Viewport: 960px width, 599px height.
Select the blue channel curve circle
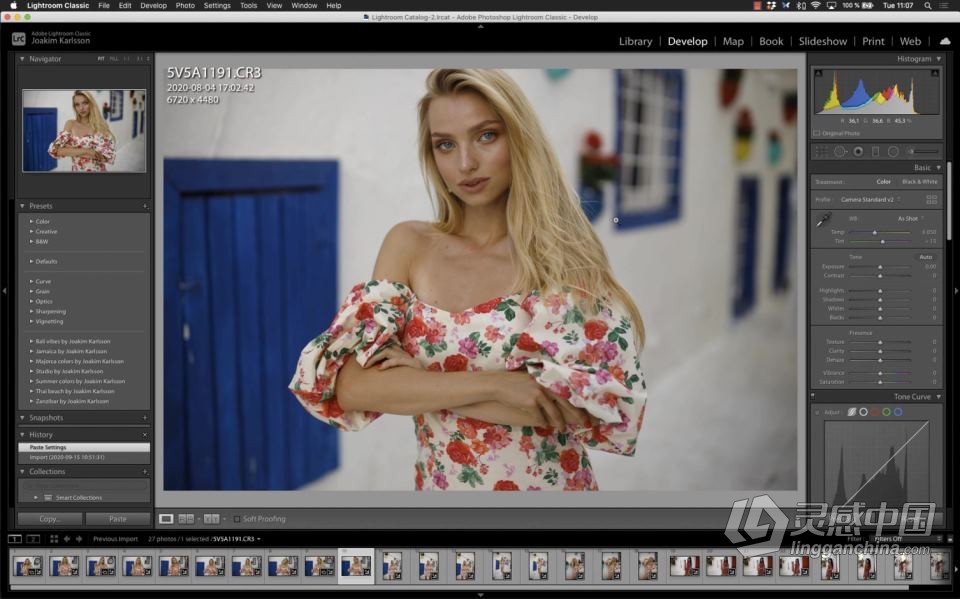click(898, 412)
